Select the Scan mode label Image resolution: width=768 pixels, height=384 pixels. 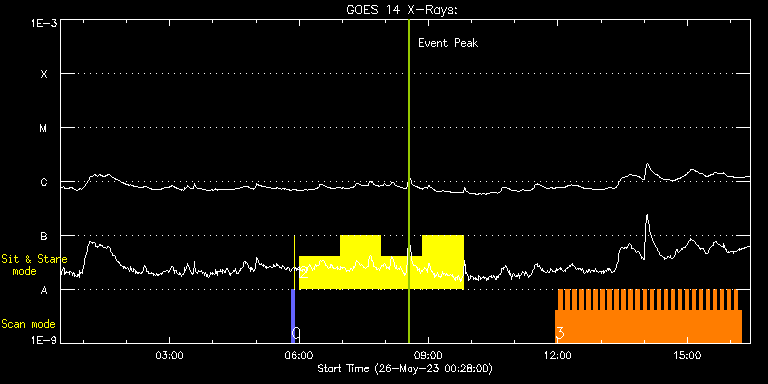[28, 324]
